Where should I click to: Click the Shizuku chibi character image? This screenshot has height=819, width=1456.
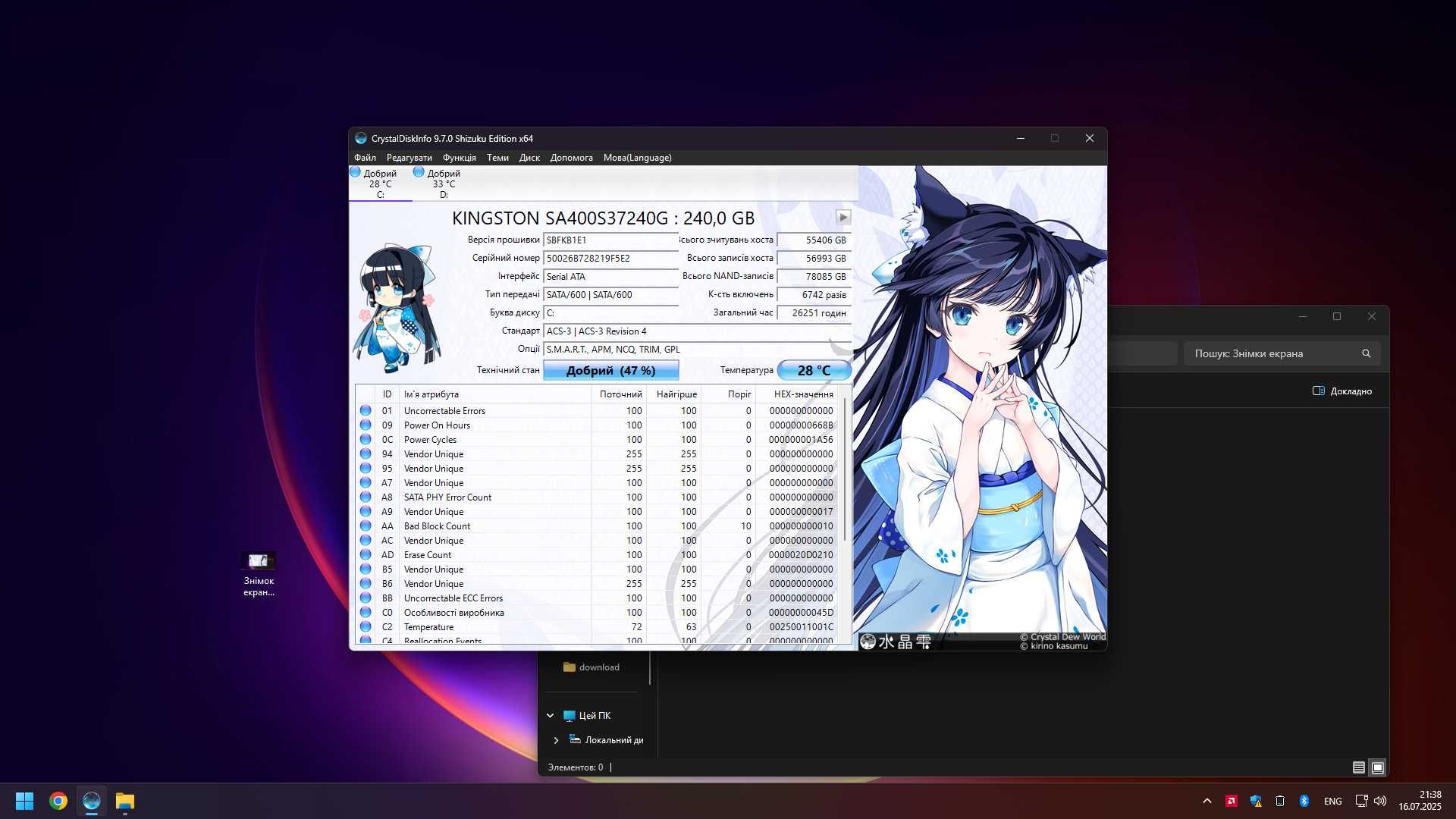[396, 308]
